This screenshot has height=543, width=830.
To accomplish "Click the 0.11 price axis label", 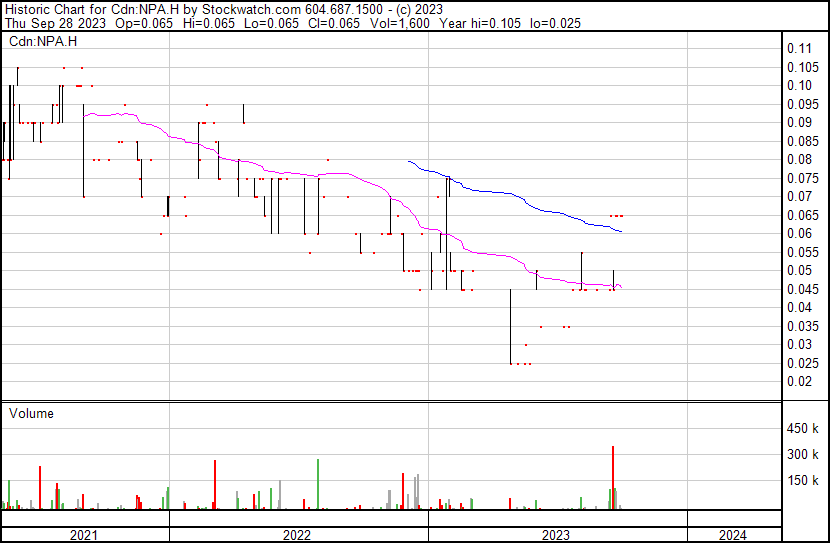I will (799, 49).
